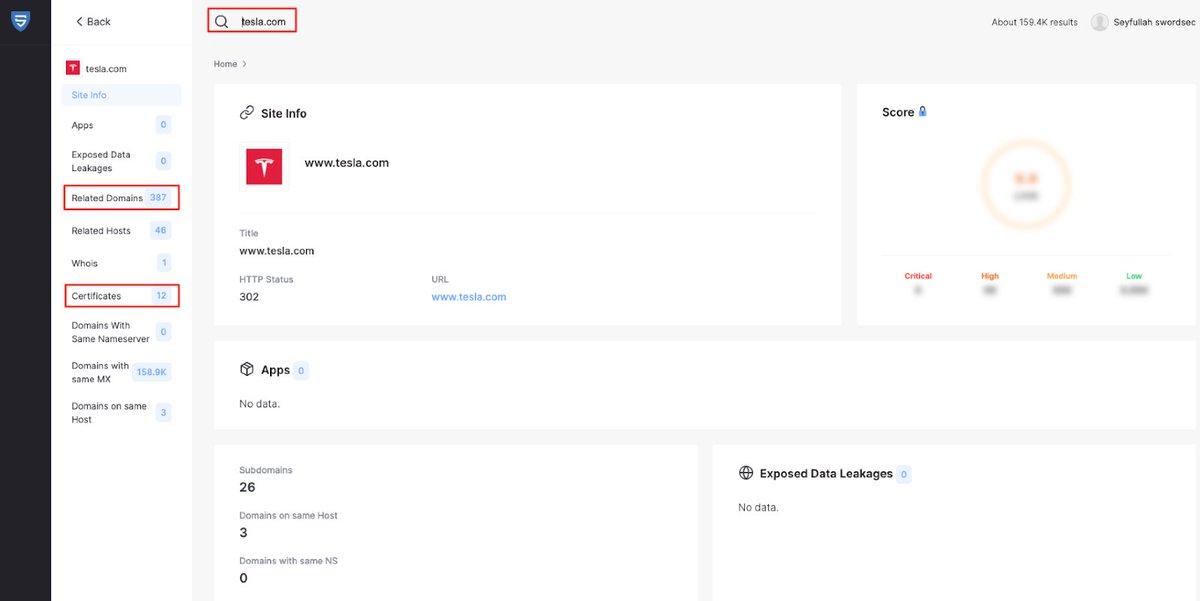Click the search magnifier icon

click(x=222, y=21)
